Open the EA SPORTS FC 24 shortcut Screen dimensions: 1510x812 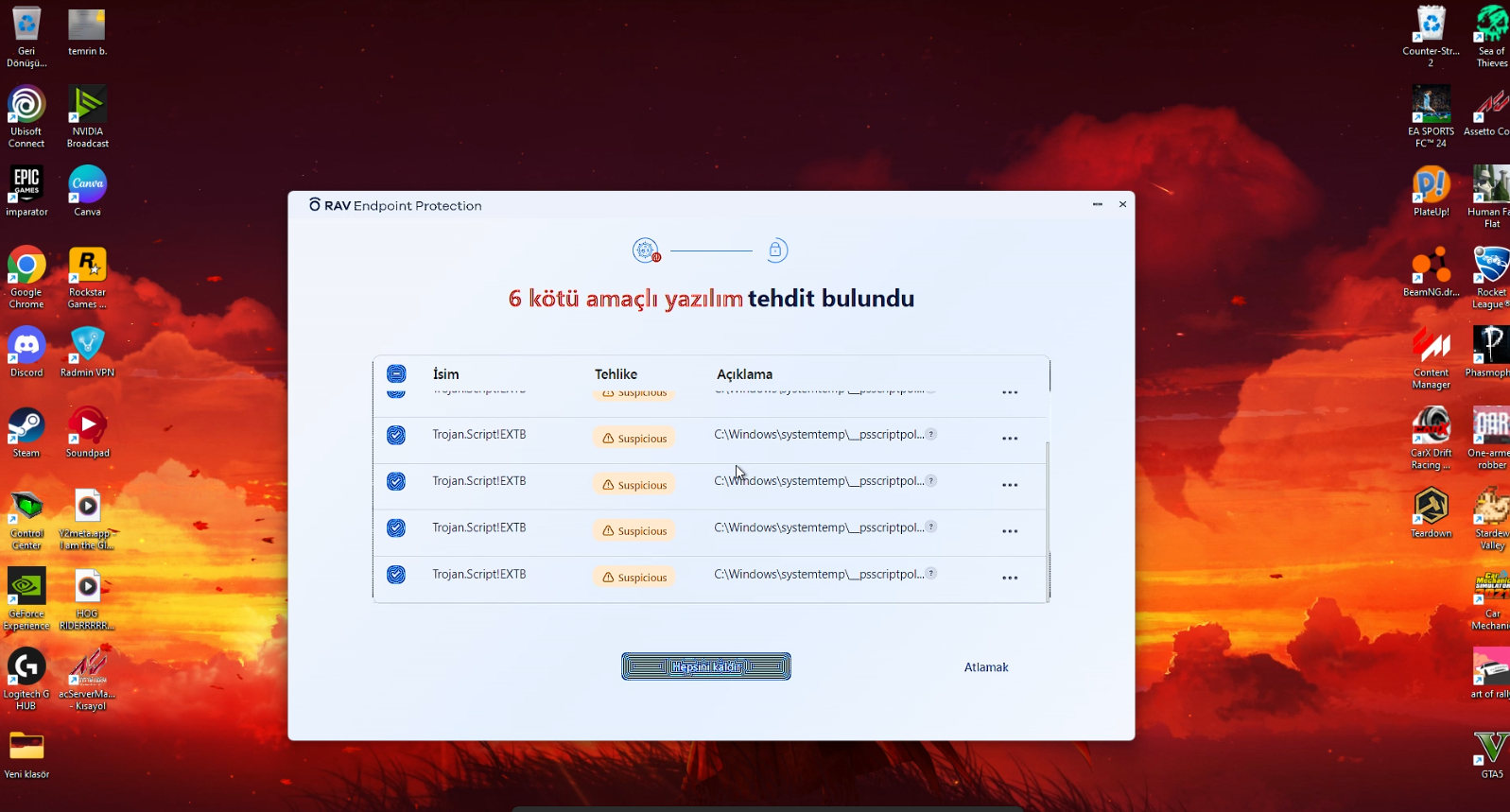pyautogui.click(x=1431, y=117)
